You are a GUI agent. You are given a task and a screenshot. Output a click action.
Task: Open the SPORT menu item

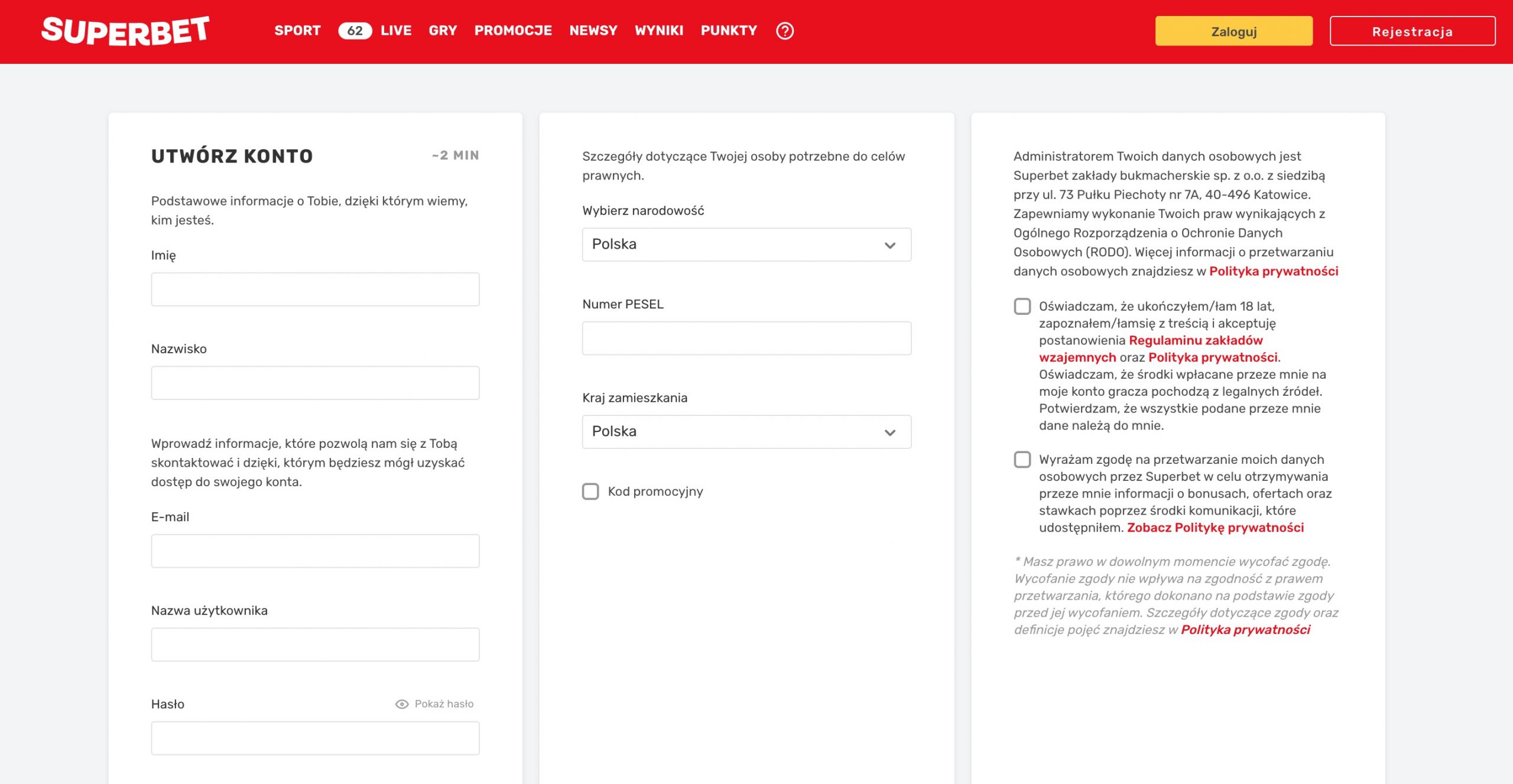(x=297, y=31)
